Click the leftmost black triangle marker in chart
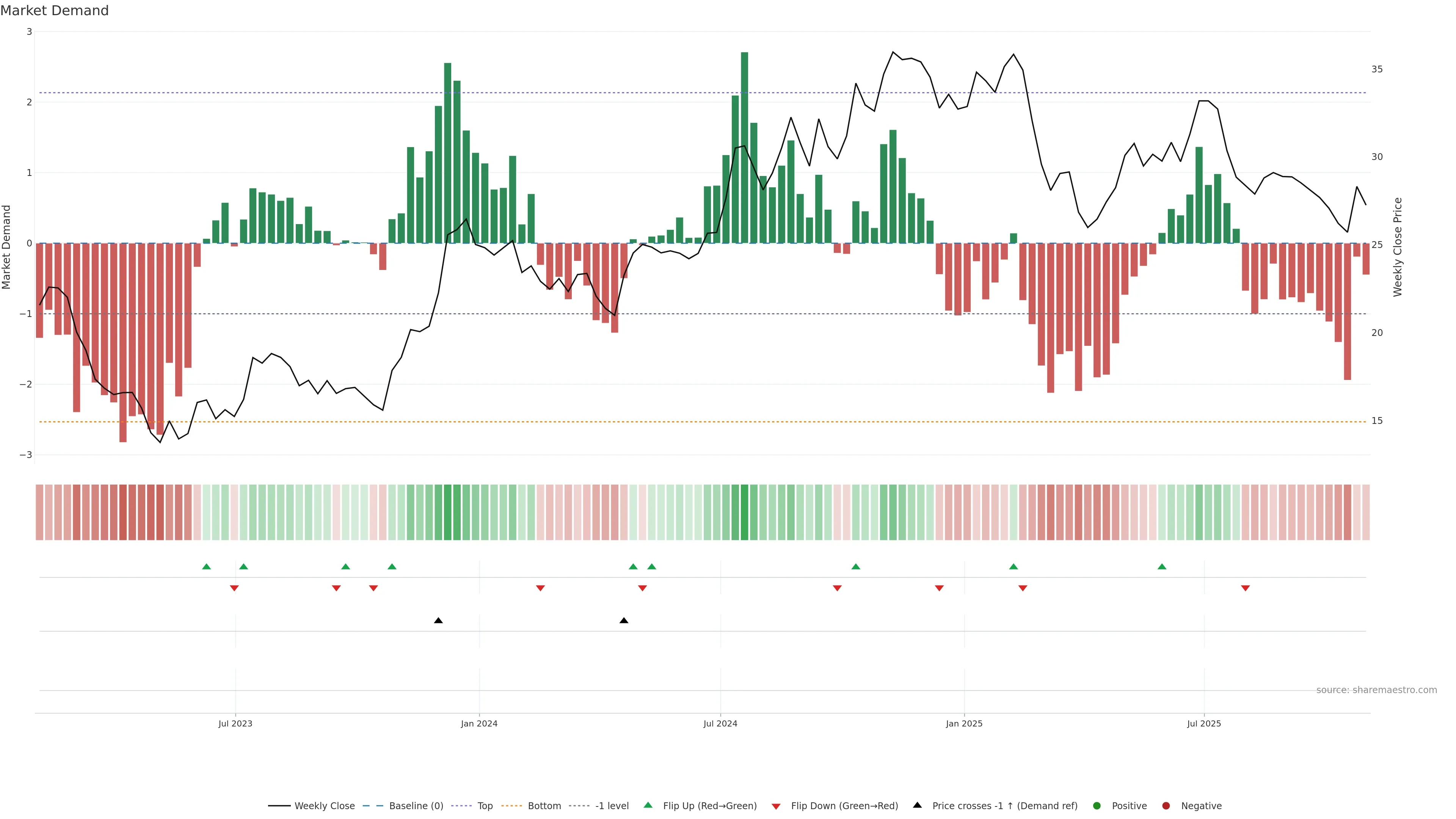The height and width of the screenshot is (819, 1456). point(438,621)
